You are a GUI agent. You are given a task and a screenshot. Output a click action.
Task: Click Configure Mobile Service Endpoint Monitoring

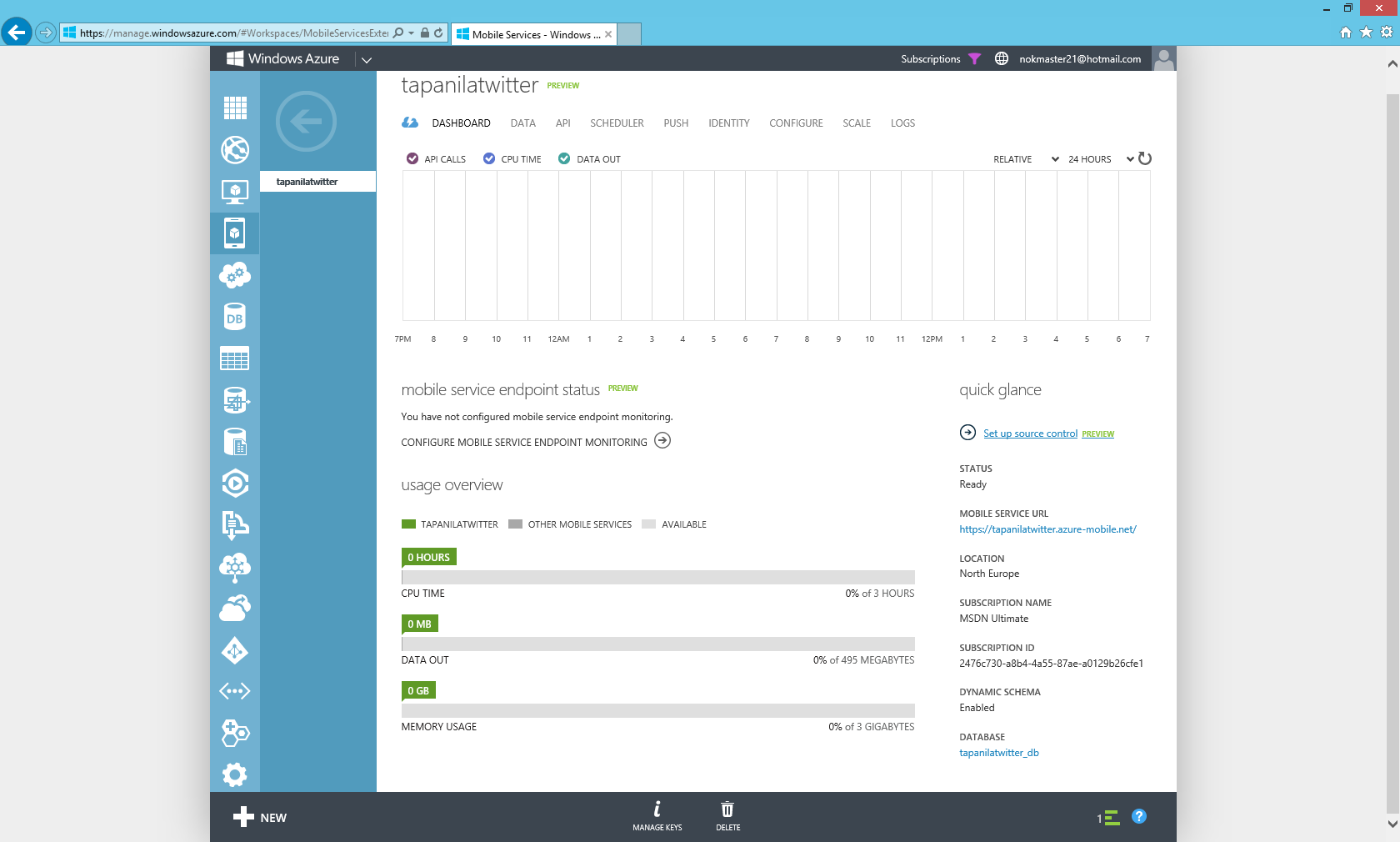tap(535, 442)
